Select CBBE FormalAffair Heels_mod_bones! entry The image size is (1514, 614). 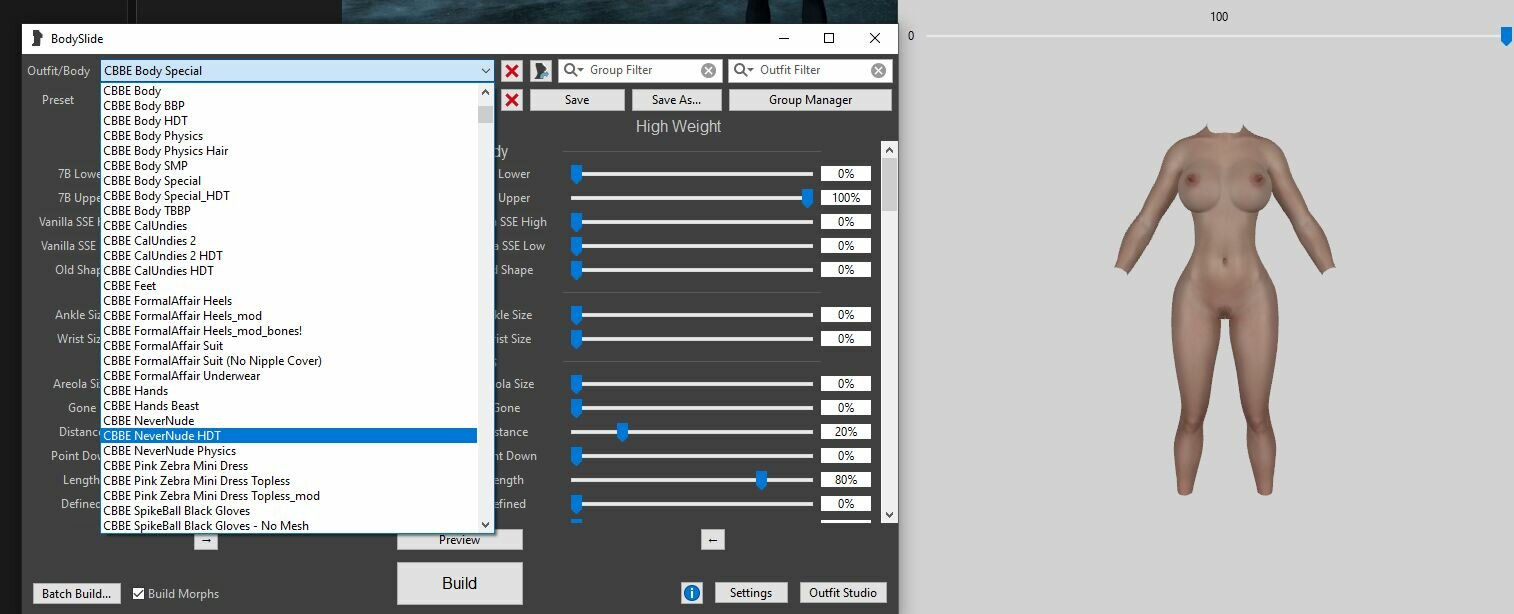[x=288, y=330]
